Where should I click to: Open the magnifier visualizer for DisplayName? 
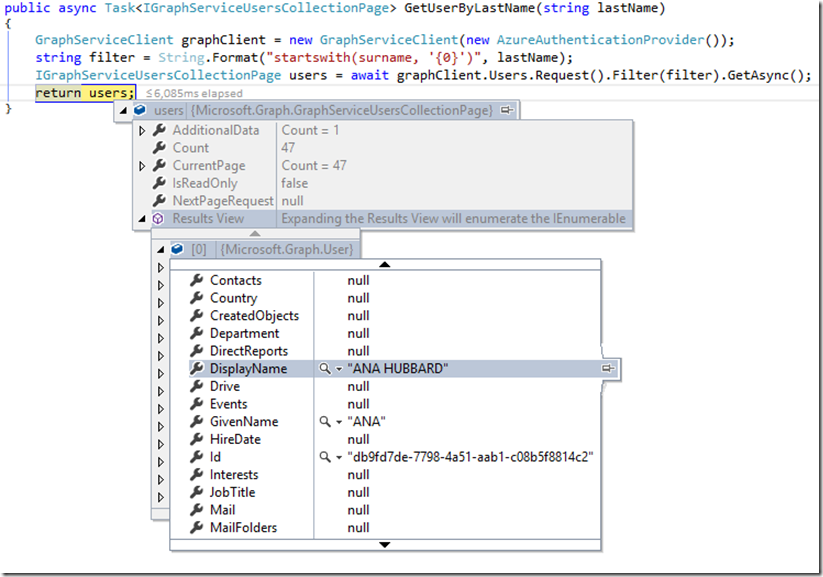coord(324,369)
